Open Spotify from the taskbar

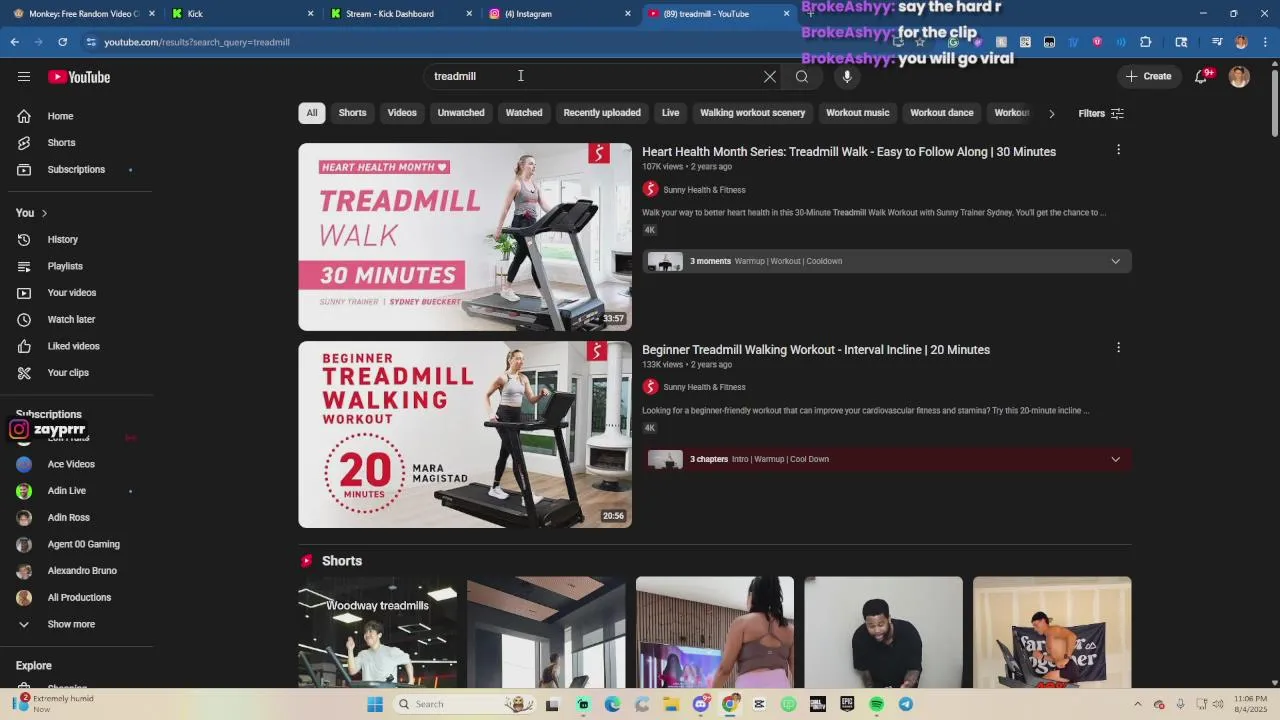tap(876, 704)
